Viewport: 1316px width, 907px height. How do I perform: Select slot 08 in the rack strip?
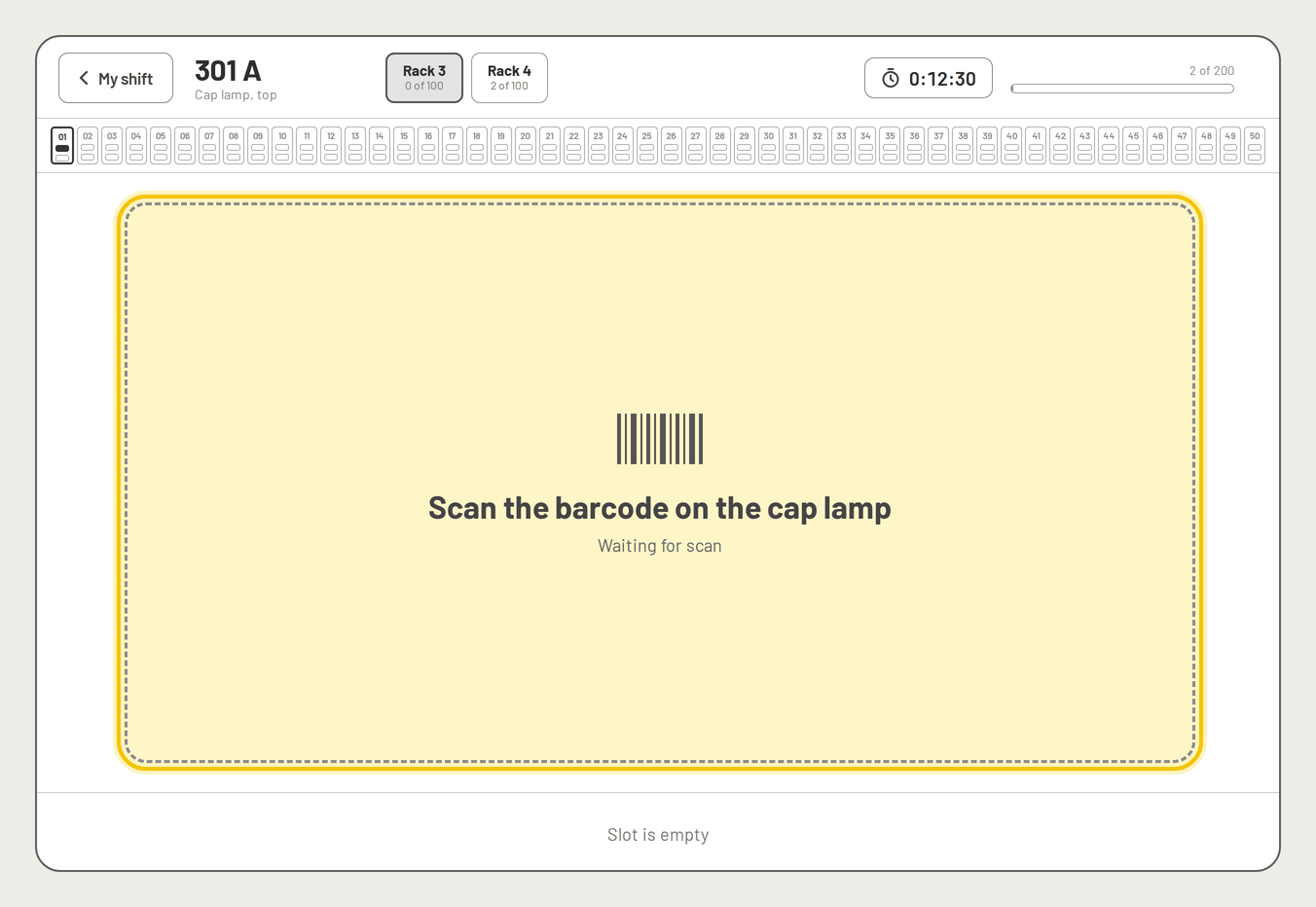pos(234,146)
